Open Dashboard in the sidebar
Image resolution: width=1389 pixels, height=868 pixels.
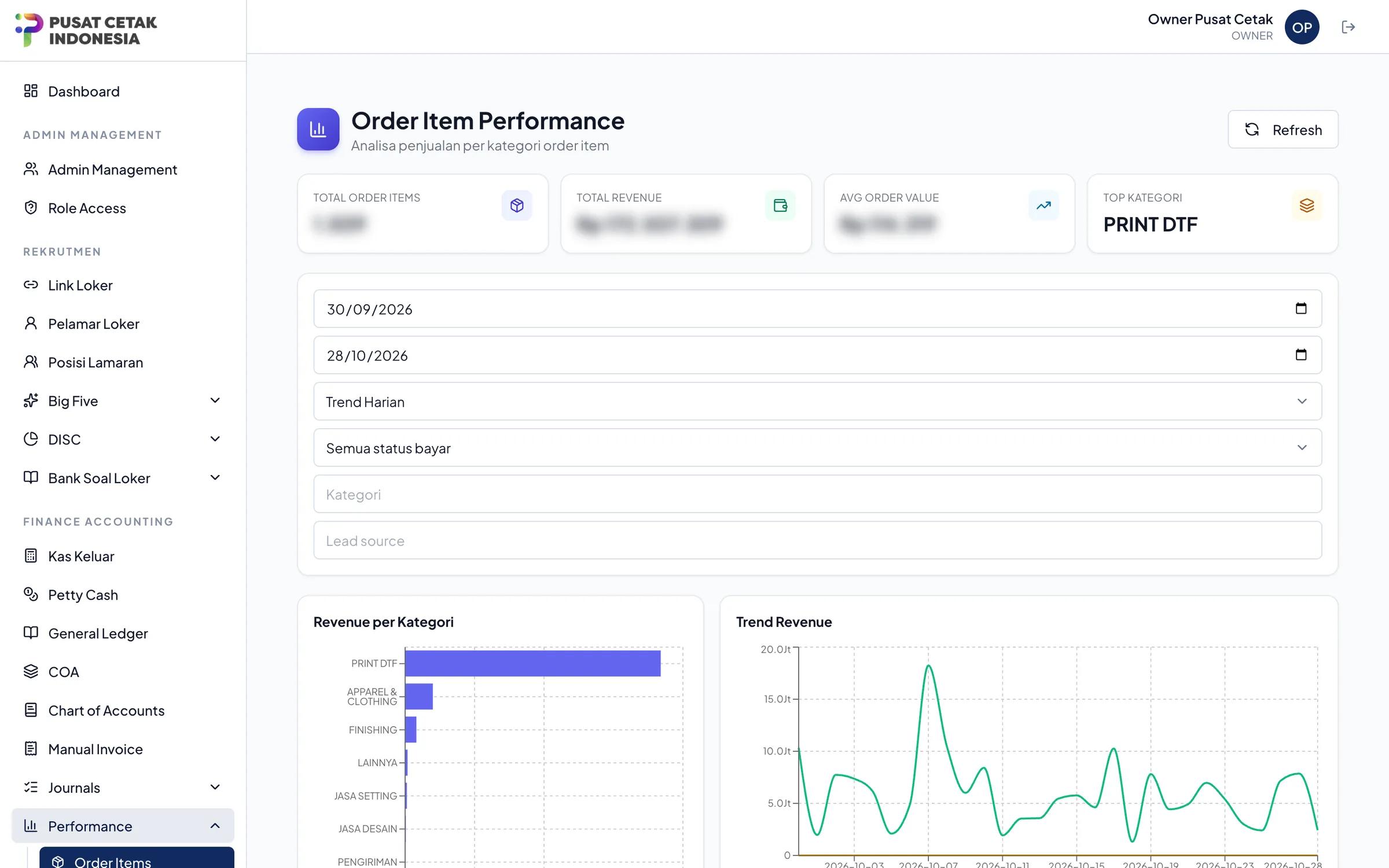click(x=123, y=91)
